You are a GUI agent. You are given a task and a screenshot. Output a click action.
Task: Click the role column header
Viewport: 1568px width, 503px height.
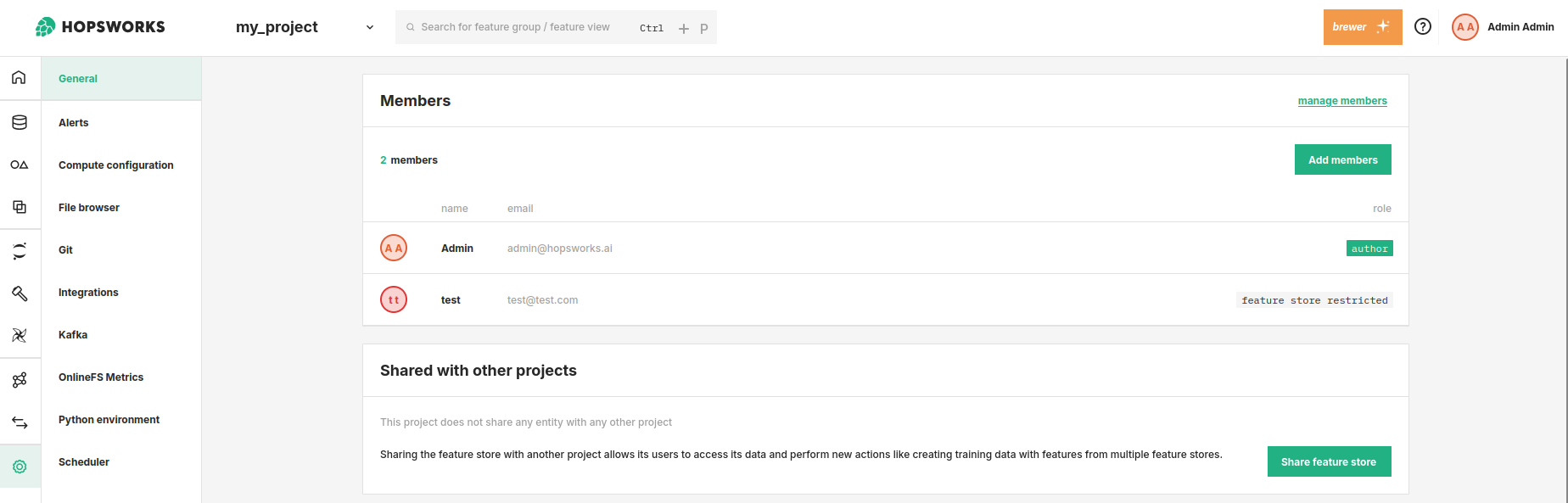(x=1382, y=209)
